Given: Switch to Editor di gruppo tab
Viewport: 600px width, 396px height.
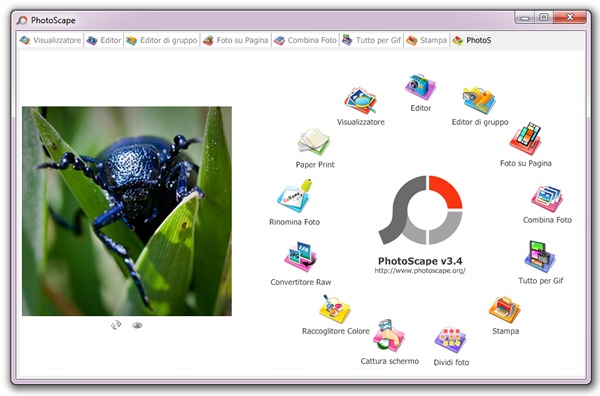Looking at the screenshot, I should [162, 40].
